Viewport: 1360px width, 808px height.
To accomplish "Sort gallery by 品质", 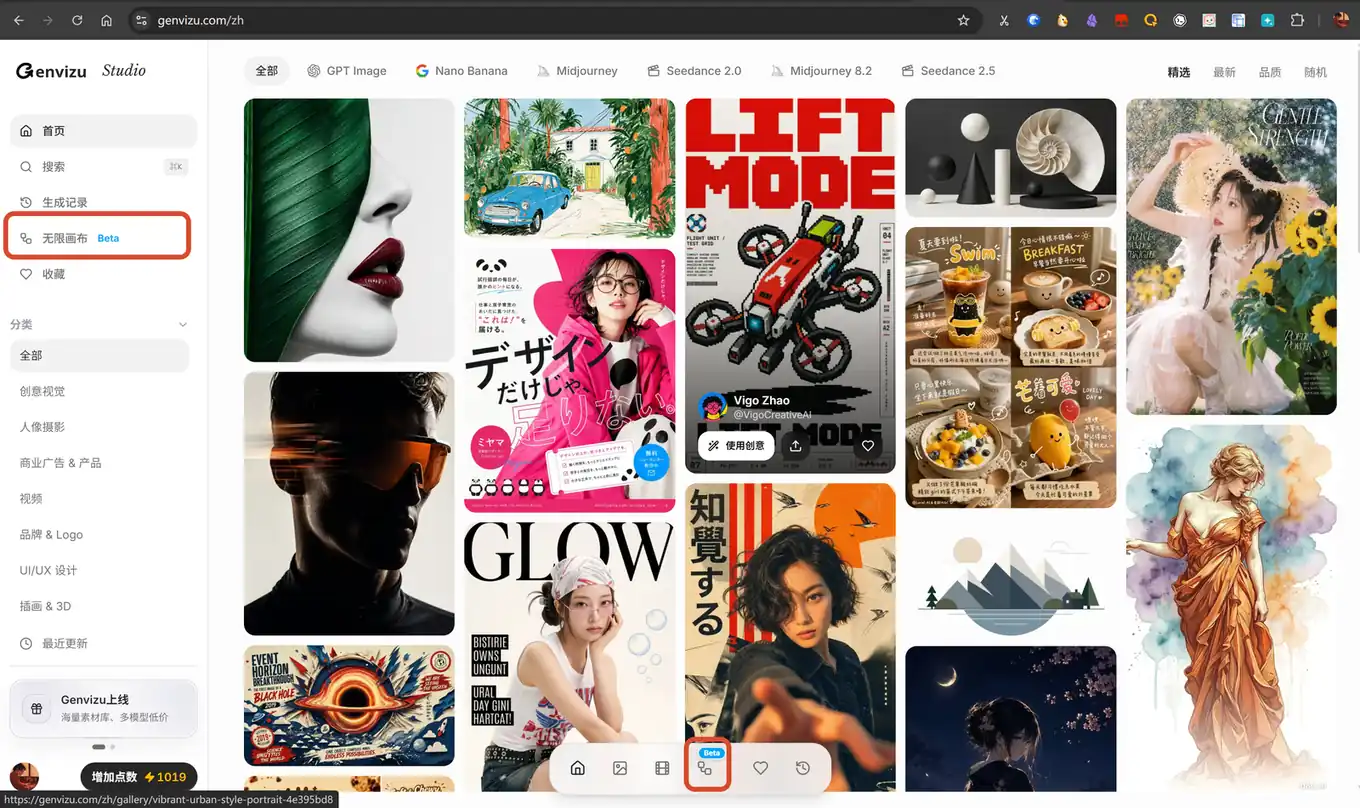I will (x=1270, y=72).
